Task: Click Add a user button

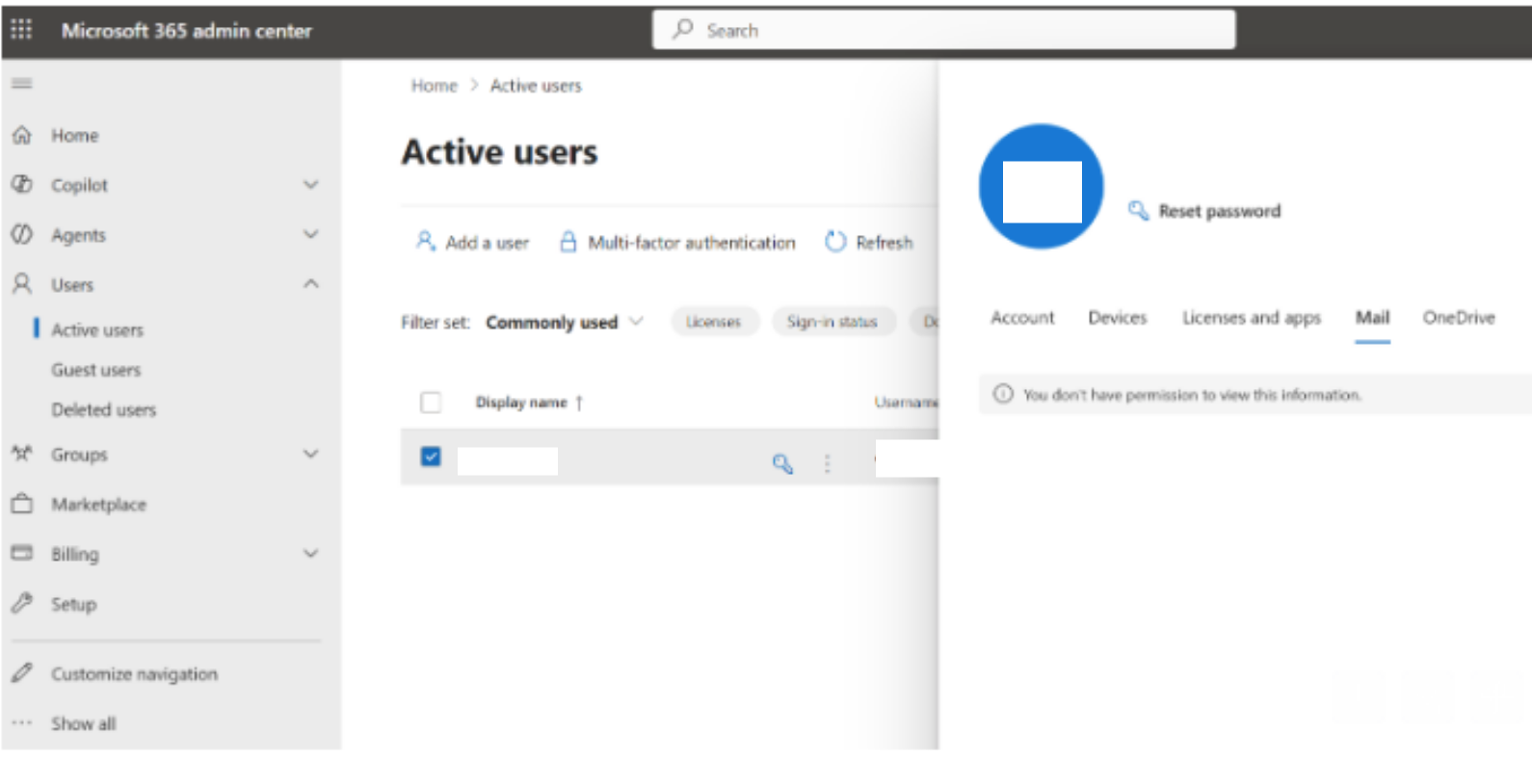Action: (x=472, y=242)
